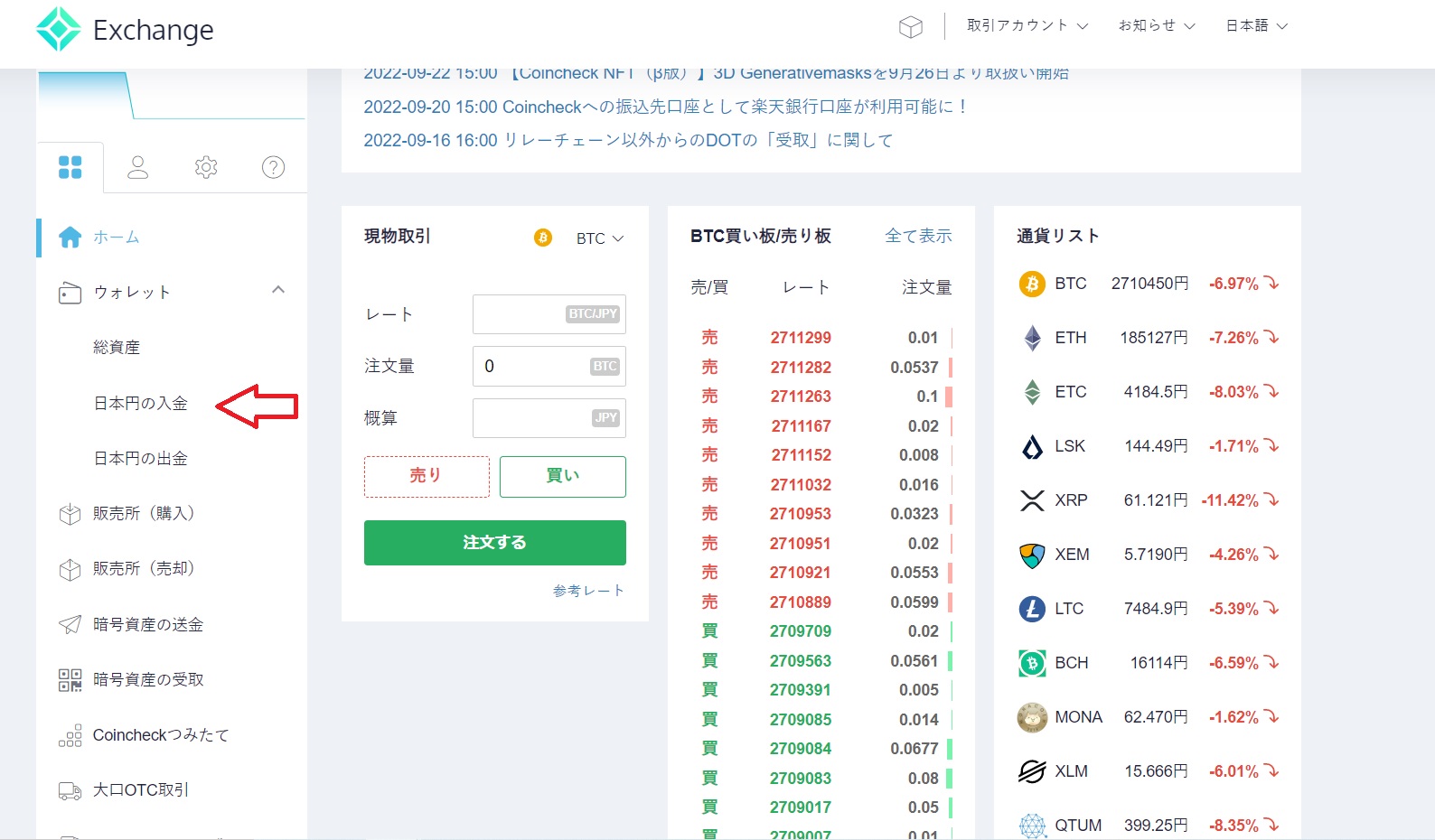Click the green 注文する button
The height and width of the screenshot is (840, 1435).
pos(495,543)
